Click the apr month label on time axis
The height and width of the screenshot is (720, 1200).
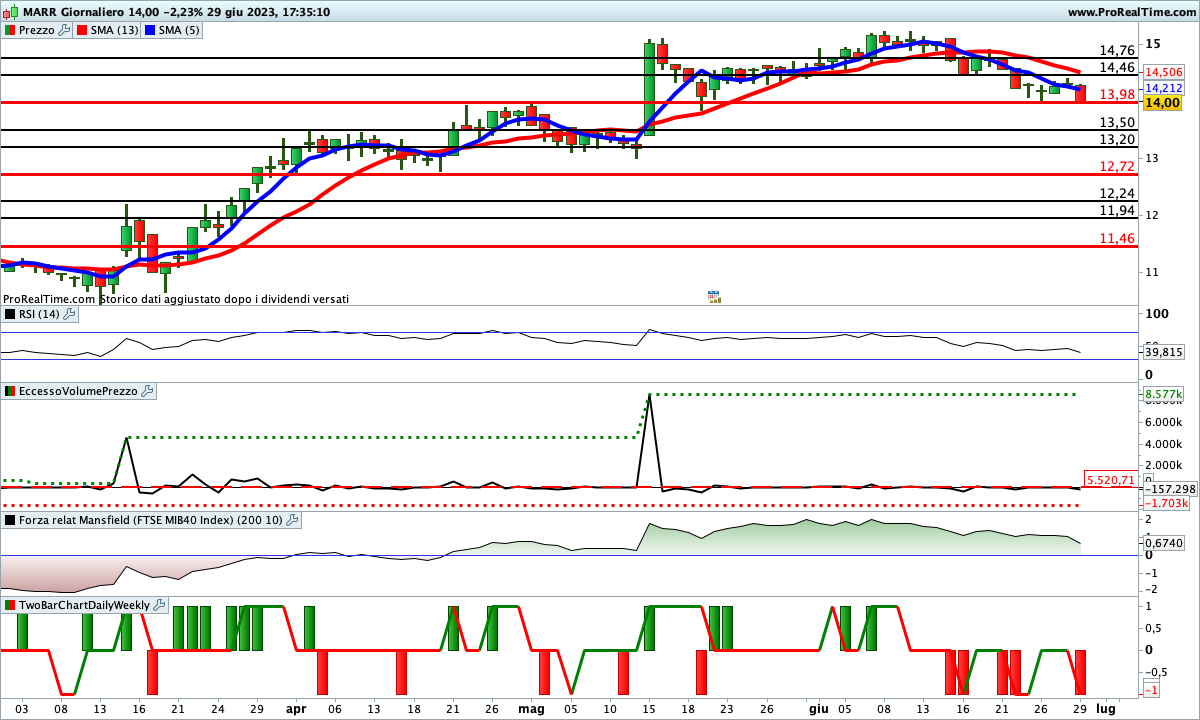point(296,708)
